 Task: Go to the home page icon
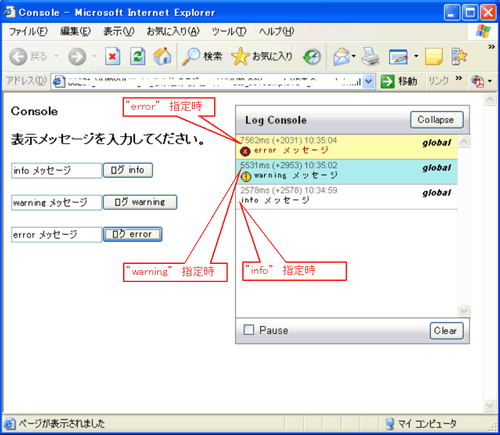[162, 56]
